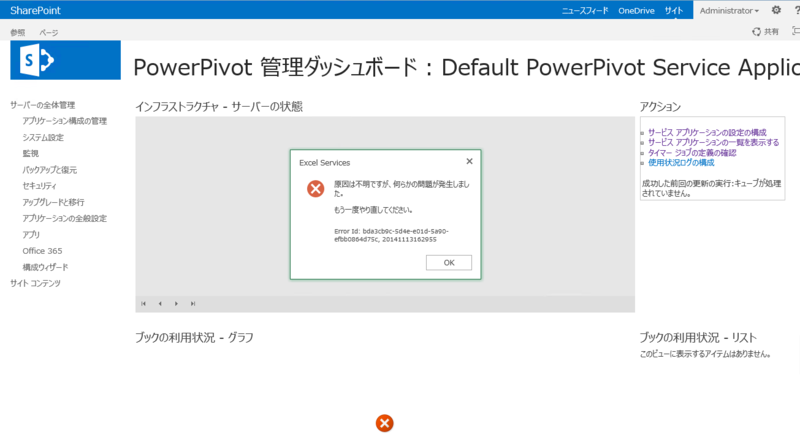
Task: Open タイマー ジョブの定義の確認 link
Action: click(692, 153)
